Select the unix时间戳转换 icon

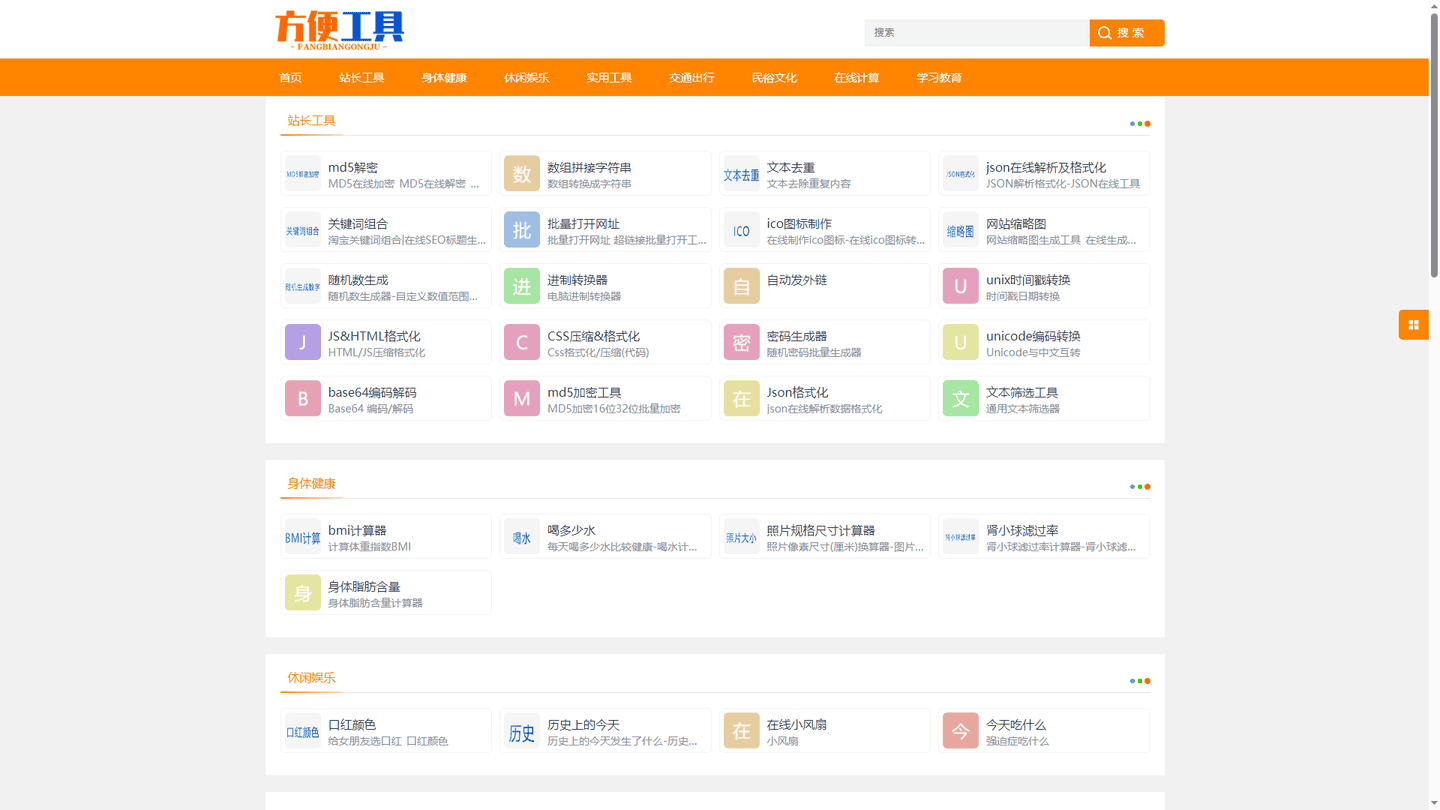pos(960,286)
